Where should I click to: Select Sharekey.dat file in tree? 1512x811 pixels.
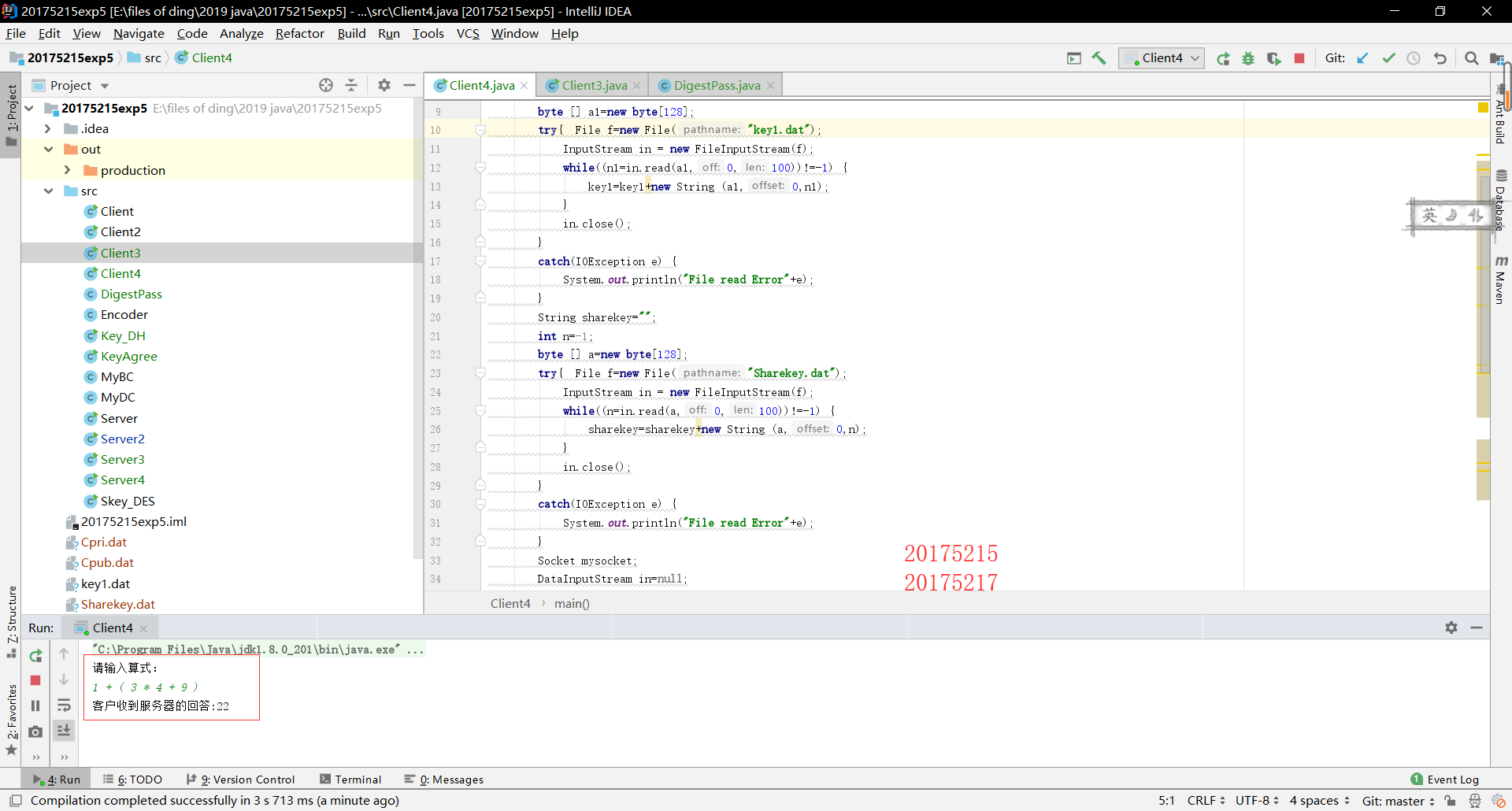117,604
